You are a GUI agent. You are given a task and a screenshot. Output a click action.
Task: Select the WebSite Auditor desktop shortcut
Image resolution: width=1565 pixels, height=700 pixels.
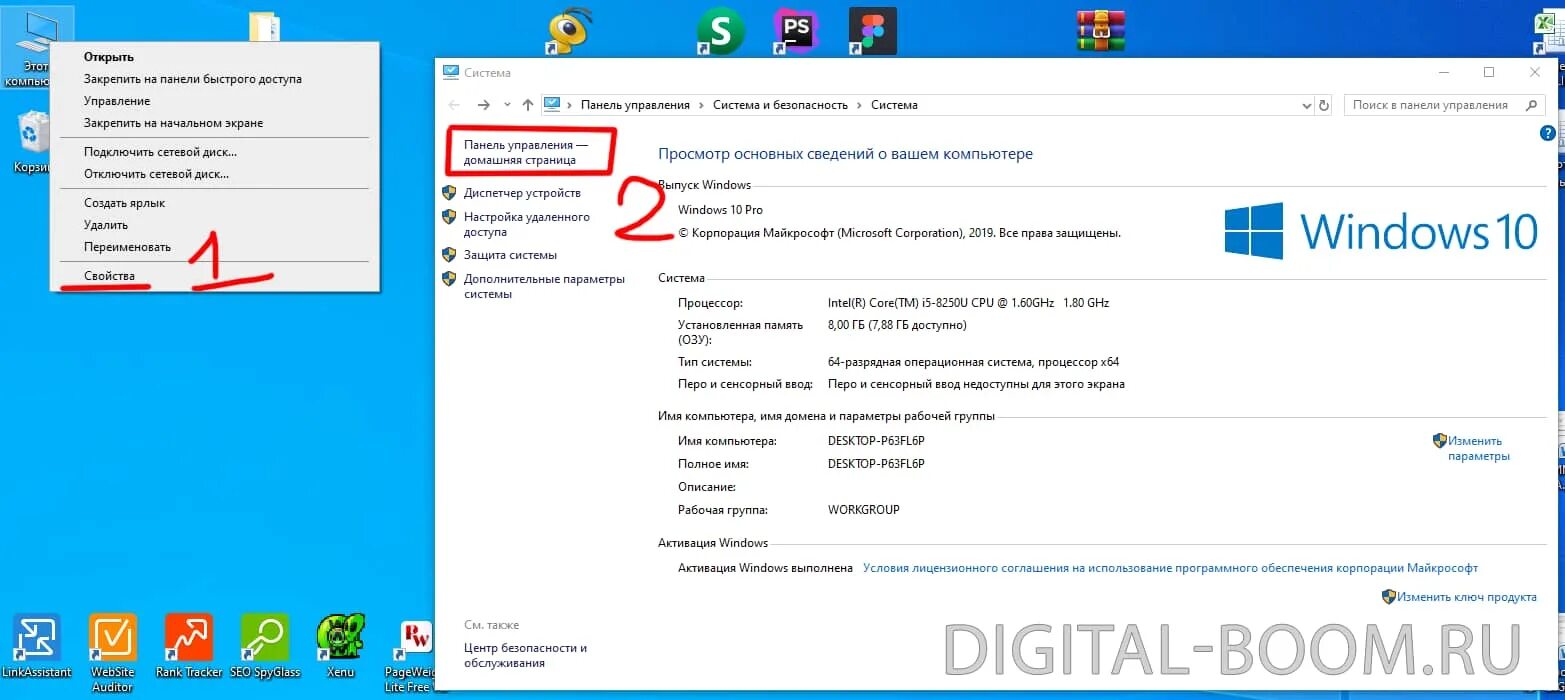[112, 653]
